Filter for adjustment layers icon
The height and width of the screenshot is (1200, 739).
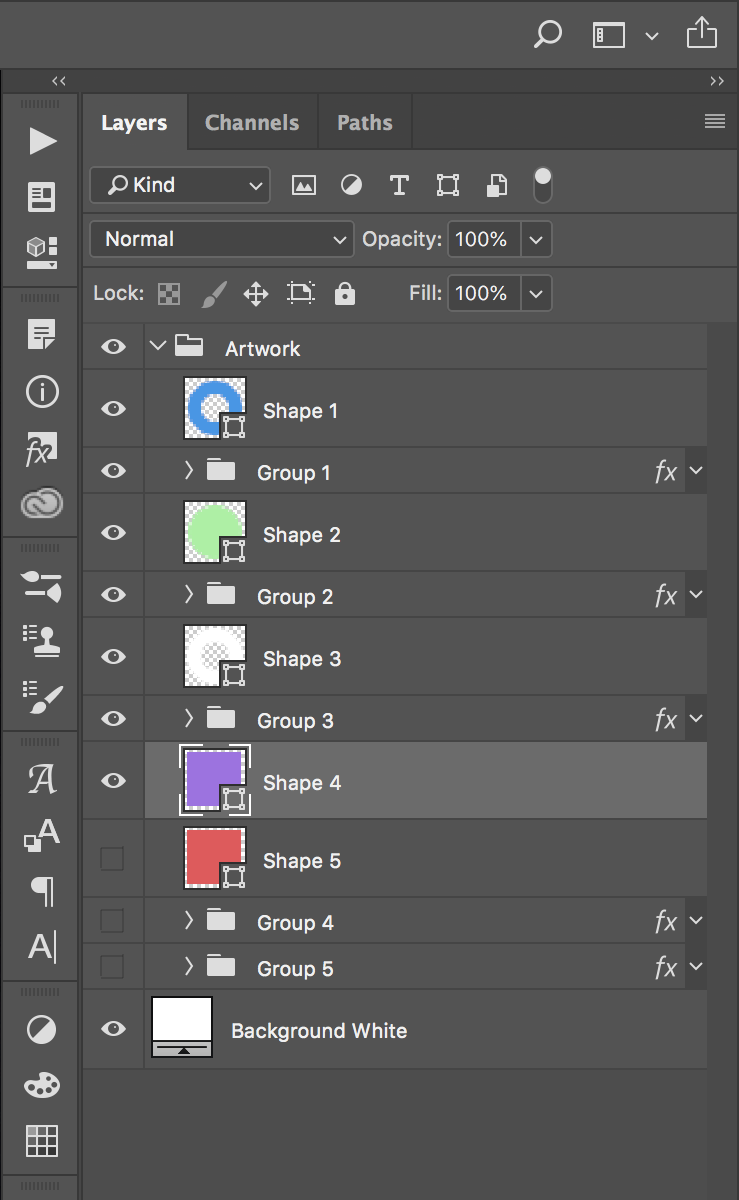tap(351, 185)
